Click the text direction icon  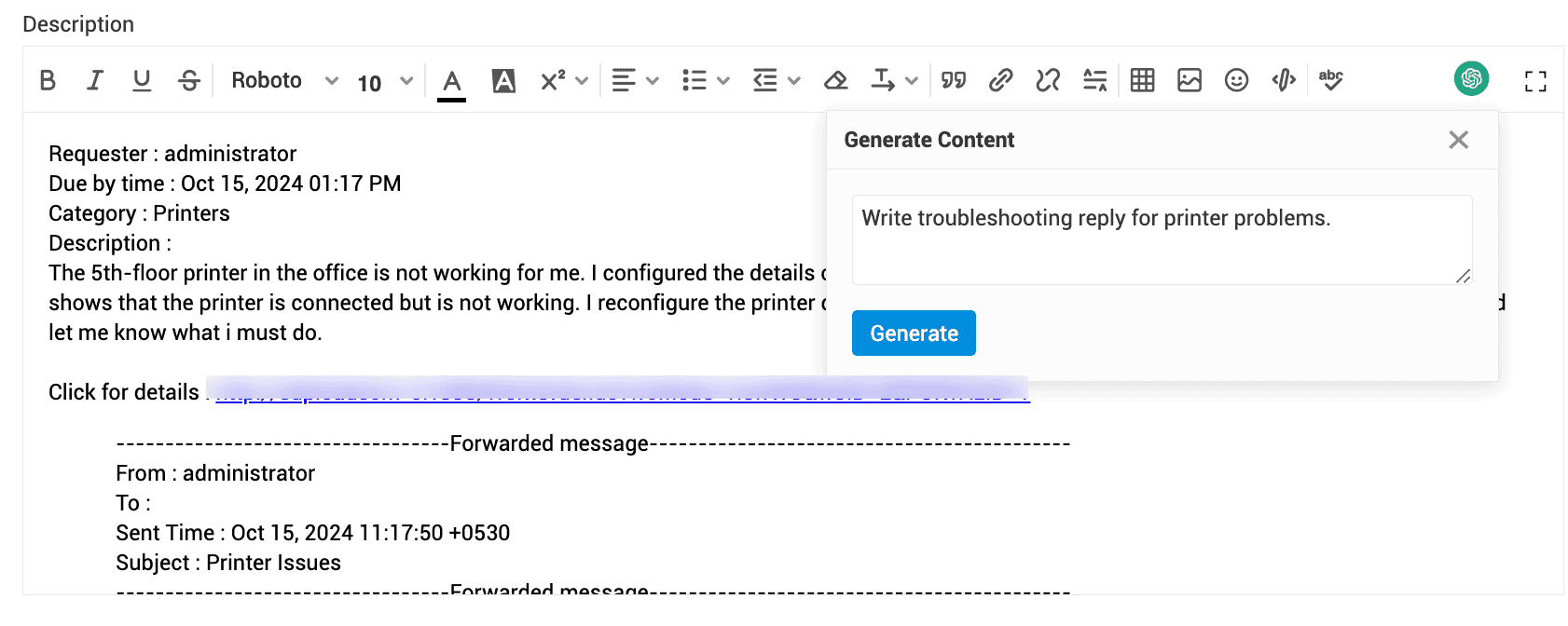[x=883, y=81]
